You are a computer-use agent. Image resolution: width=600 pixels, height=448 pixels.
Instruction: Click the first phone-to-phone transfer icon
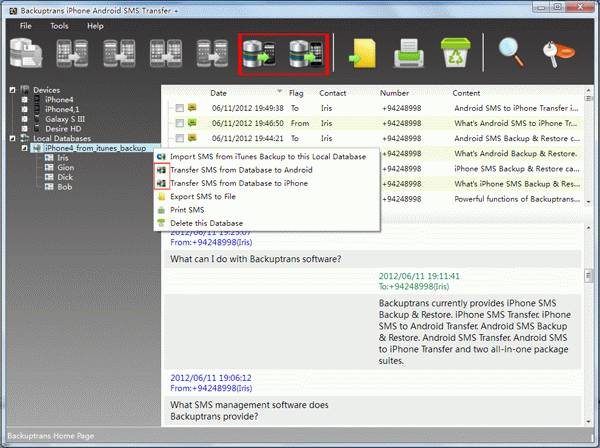[72, 54]
